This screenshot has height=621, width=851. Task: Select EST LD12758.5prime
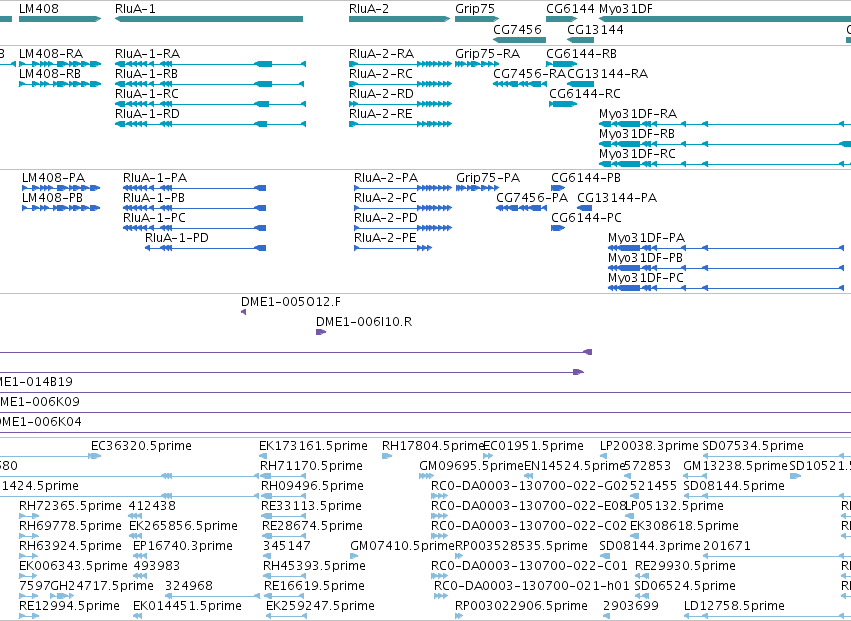[x=767, y=616]
